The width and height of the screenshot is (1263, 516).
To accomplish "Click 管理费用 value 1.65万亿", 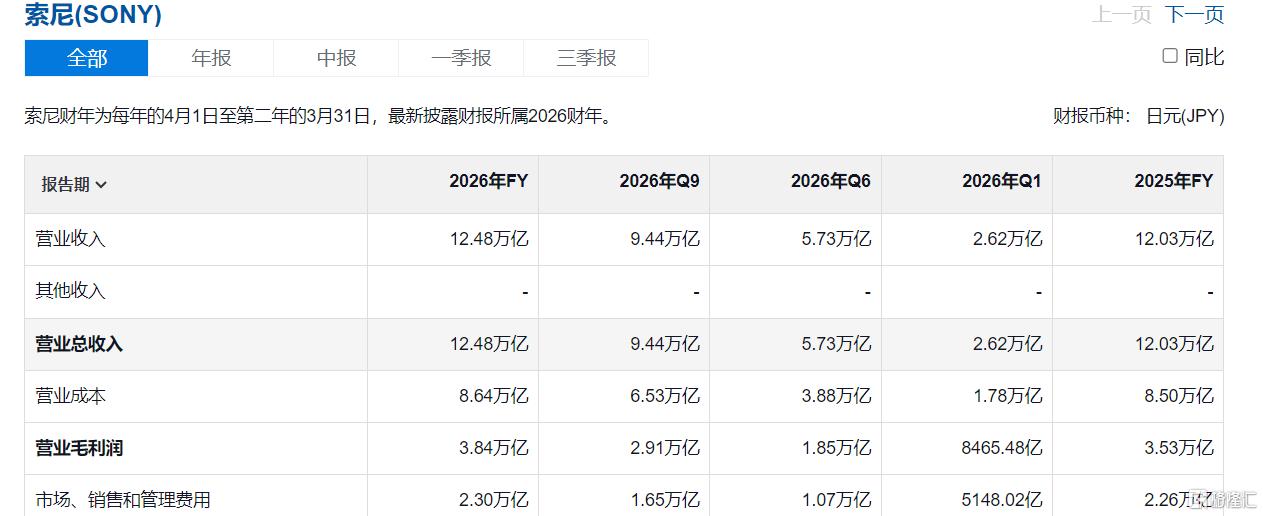I will point(665,500).
